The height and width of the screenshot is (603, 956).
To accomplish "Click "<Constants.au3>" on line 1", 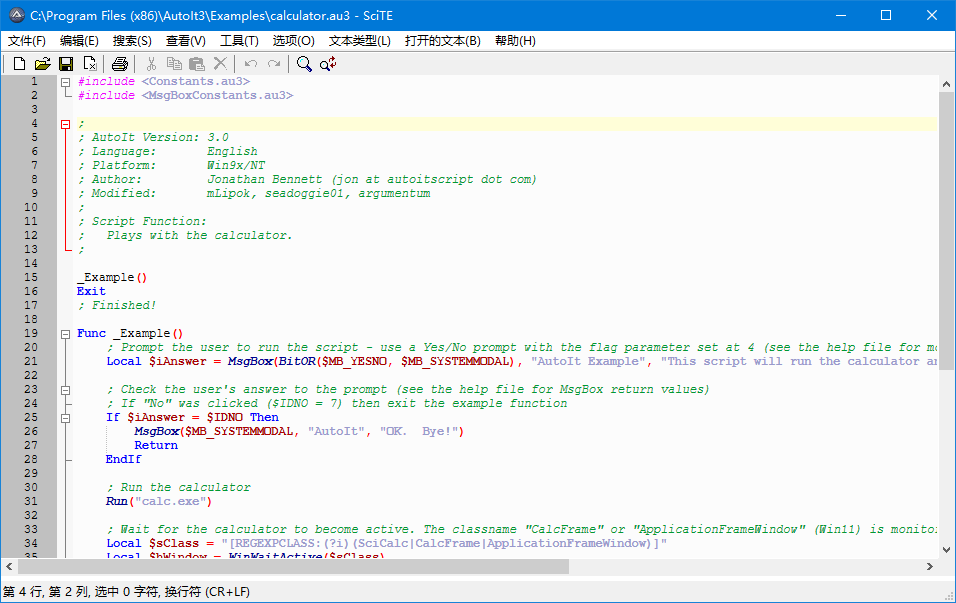I will coord(196,81).
